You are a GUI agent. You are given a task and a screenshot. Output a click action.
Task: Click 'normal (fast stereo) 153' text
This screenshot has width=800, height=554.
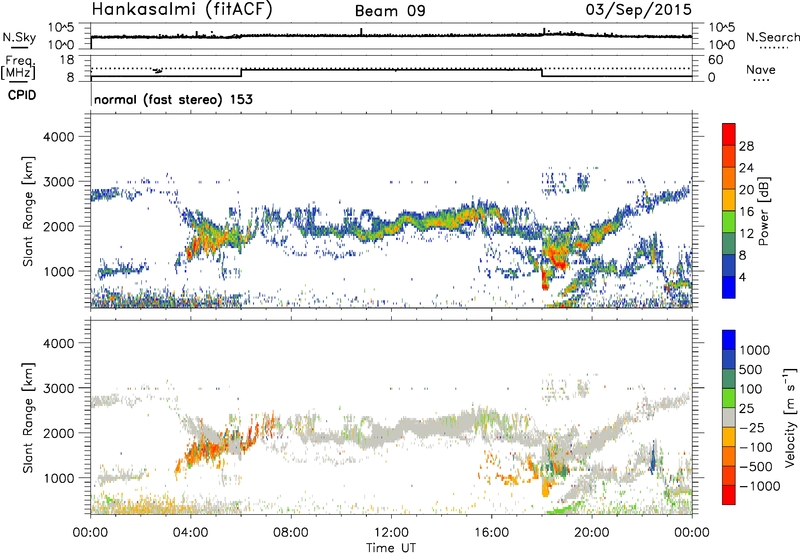click(173, 99)
